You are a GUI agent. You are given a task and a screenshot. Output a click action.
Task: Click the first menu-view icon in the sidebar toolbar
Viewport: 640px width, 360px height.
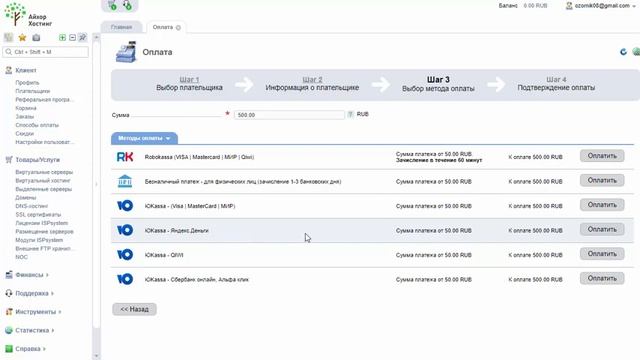(9, 38)
